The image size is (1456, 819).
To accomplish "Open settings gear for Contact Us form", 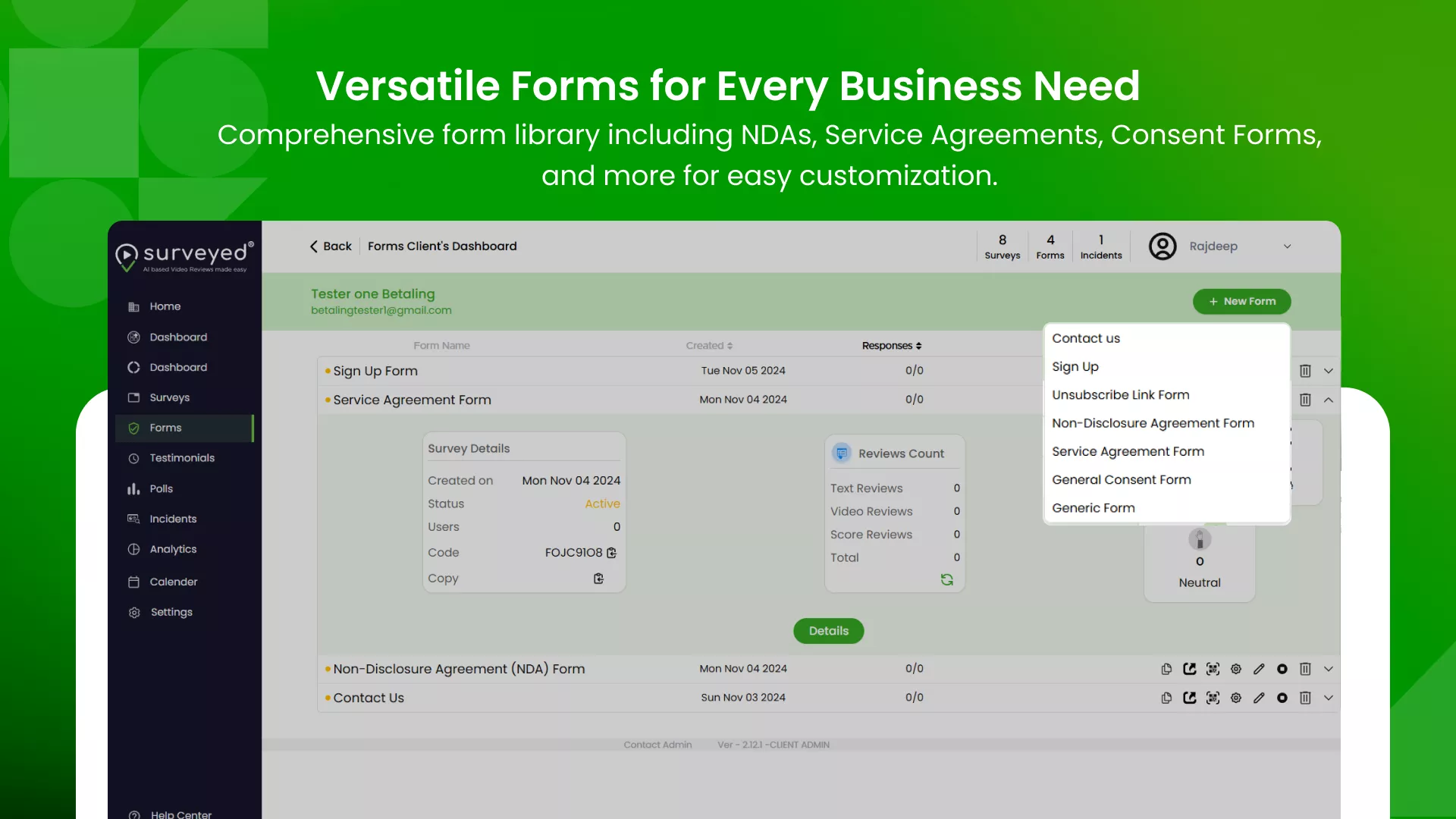I will tap(1236, 698).
